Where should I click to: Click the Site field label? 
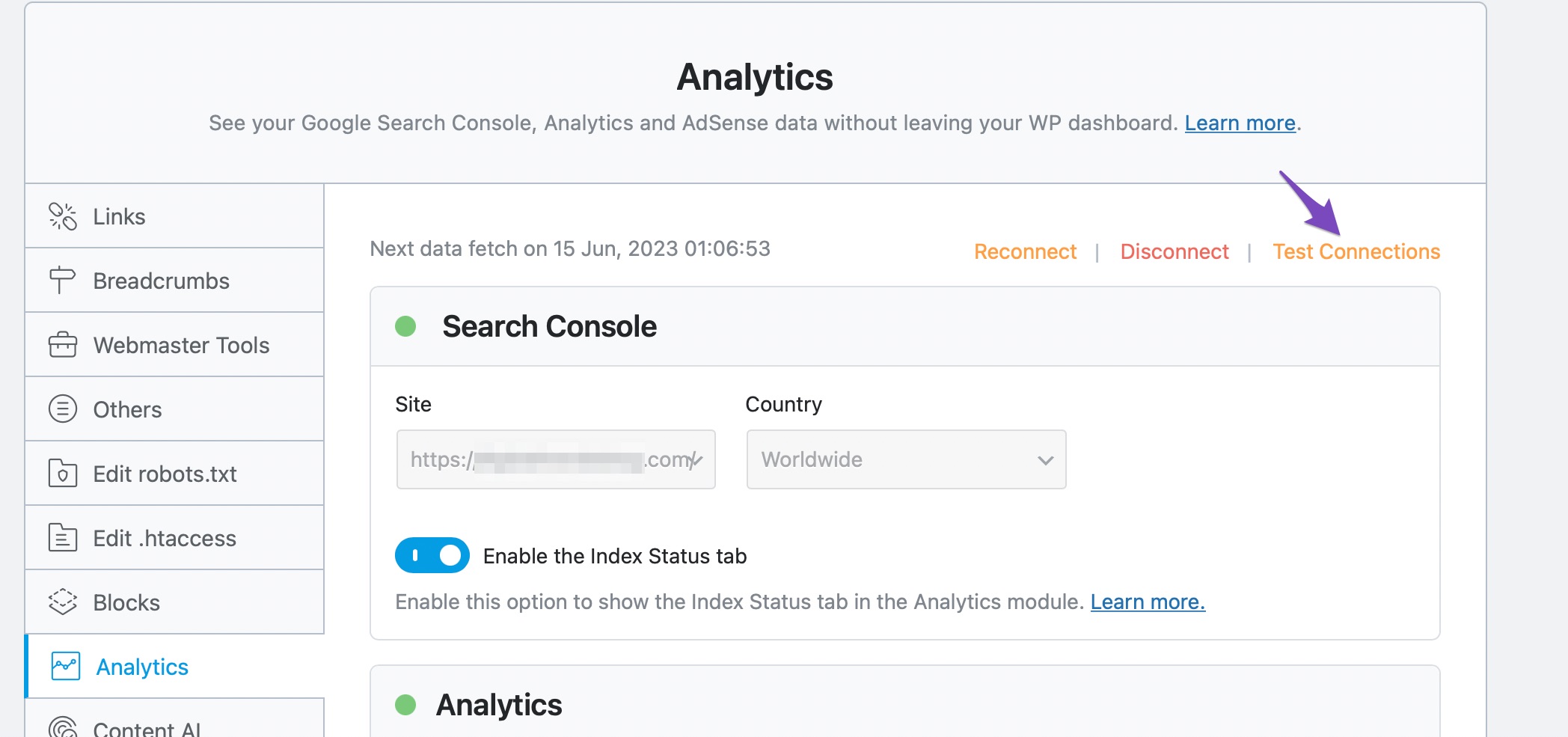point(413,404)
